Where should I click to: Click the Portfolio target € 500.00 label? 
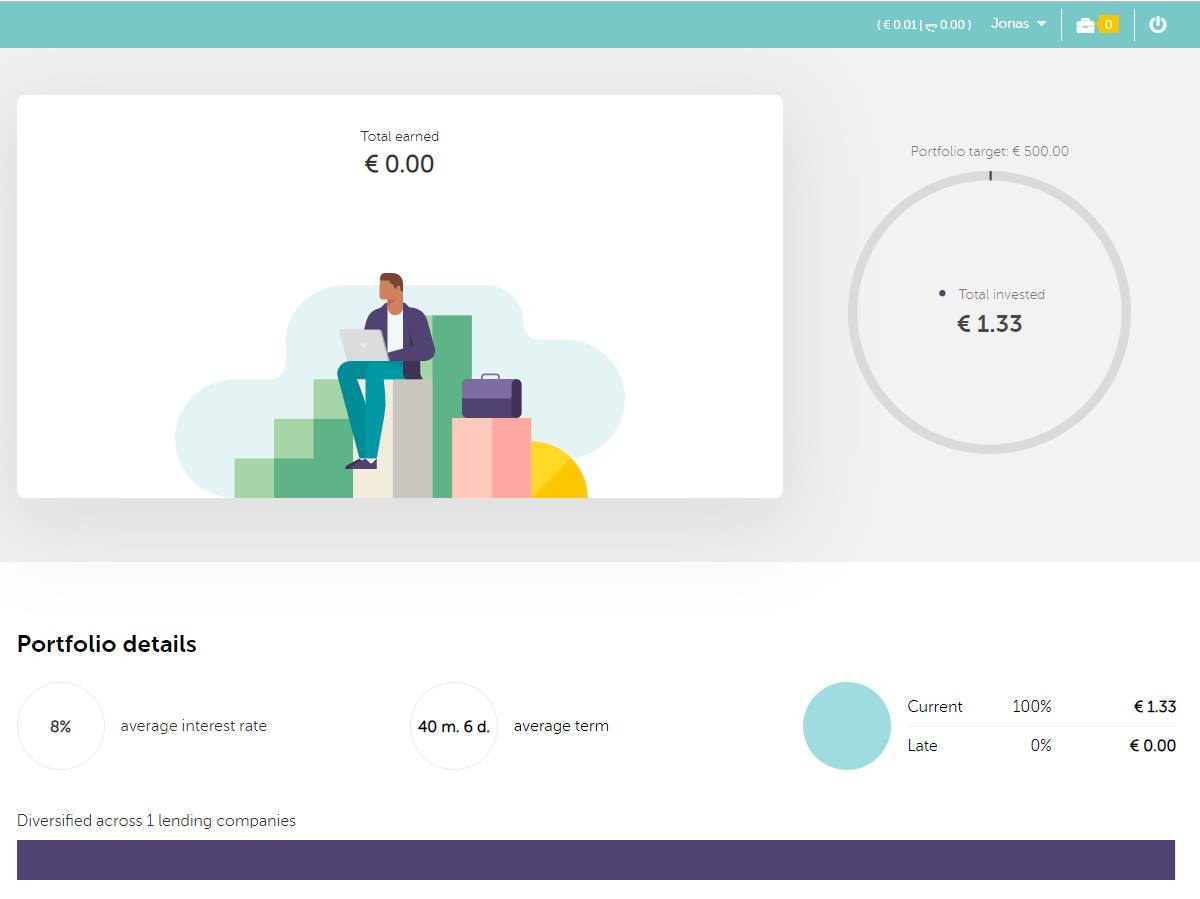[x=989, y=151]
